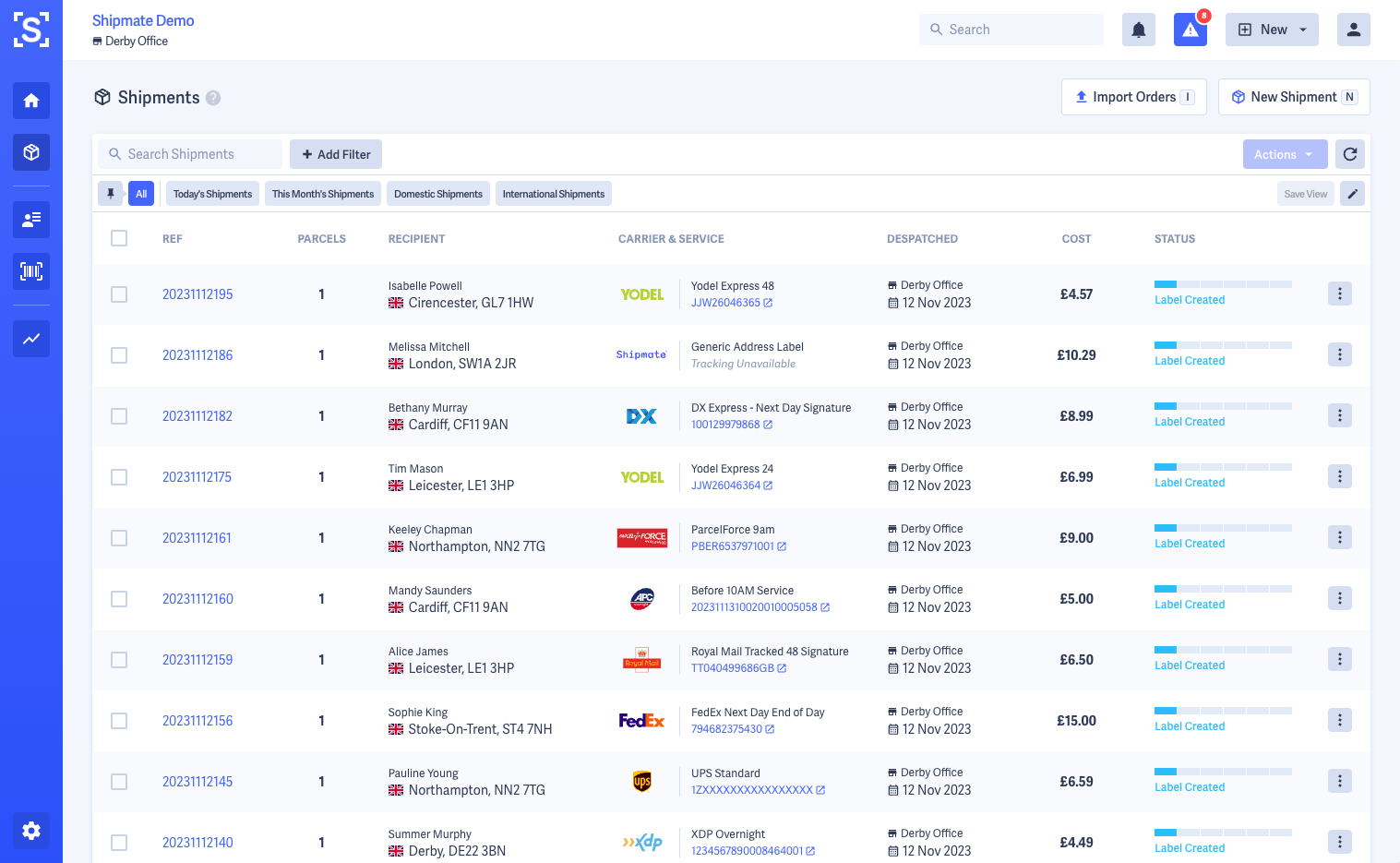This screenshot has height=863, width=1400.
Task: Open the user account profile icon
Action: pyautogui.click(x=1354, y=30)
